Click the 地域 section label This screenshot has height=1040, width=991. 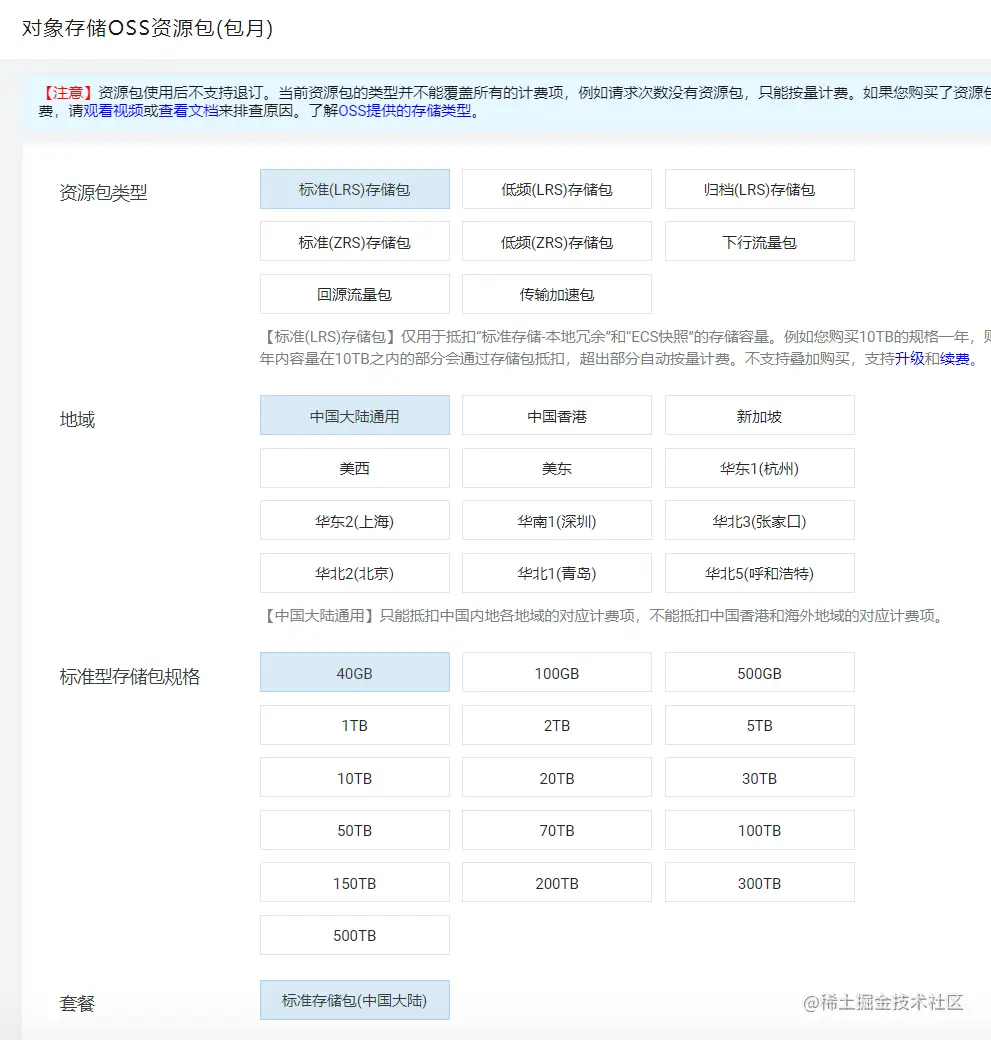tap(77, 419)
